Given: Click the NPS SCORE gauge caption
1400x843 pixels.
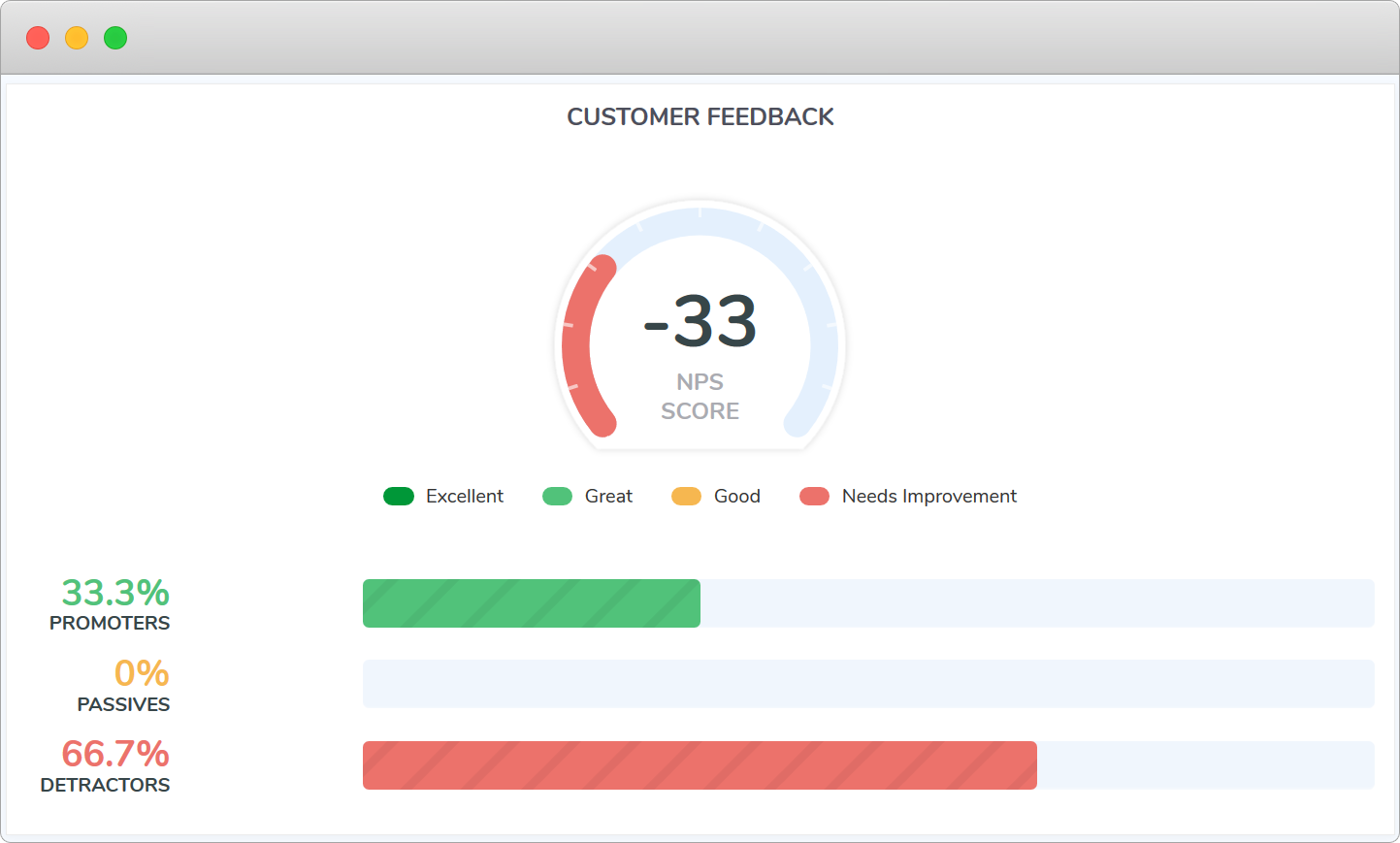Looking at the screenshot, I should 700,397.
